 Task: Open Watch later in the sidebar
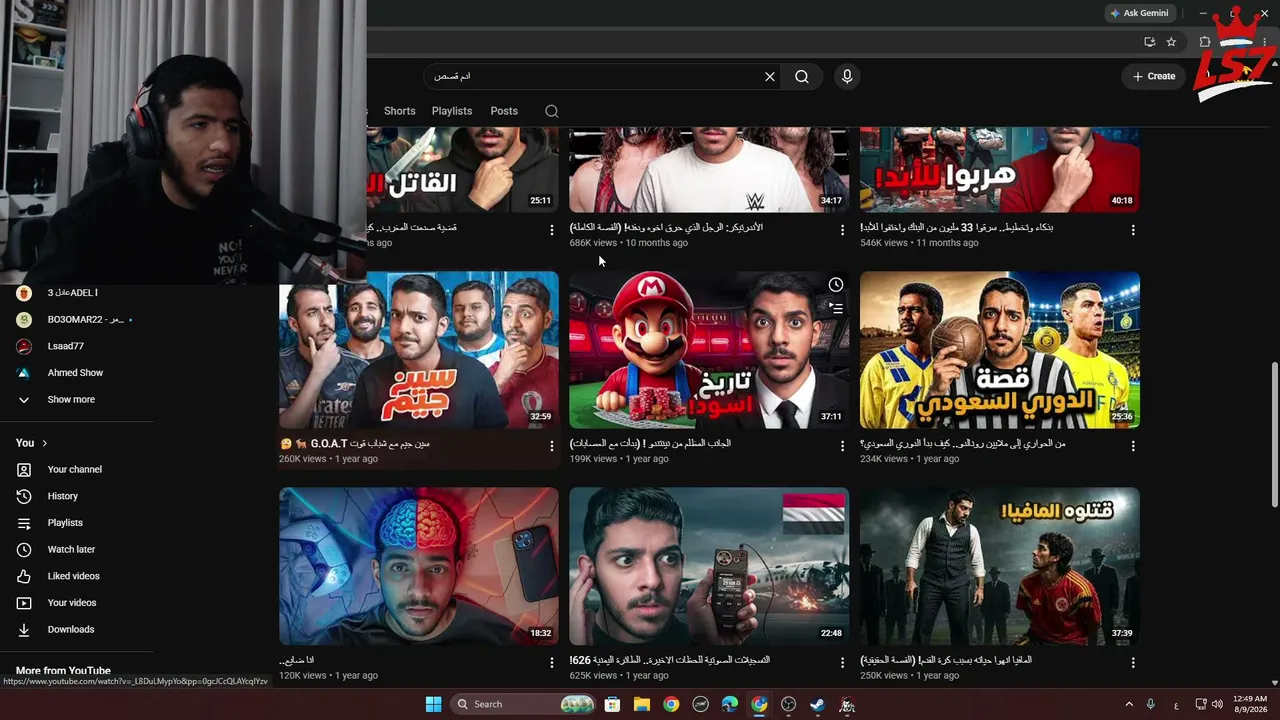click(x=72, y=550)
